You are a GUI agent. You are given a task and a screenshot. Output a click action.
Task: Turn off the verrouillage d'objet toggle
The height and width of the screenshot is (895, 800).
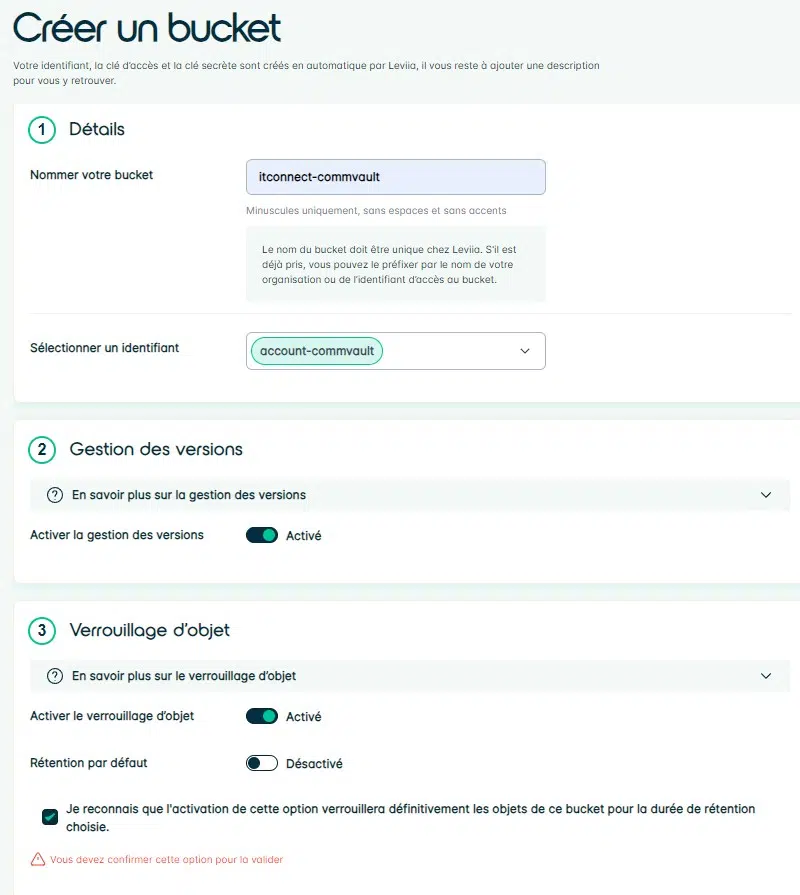(x=262, y=716)
